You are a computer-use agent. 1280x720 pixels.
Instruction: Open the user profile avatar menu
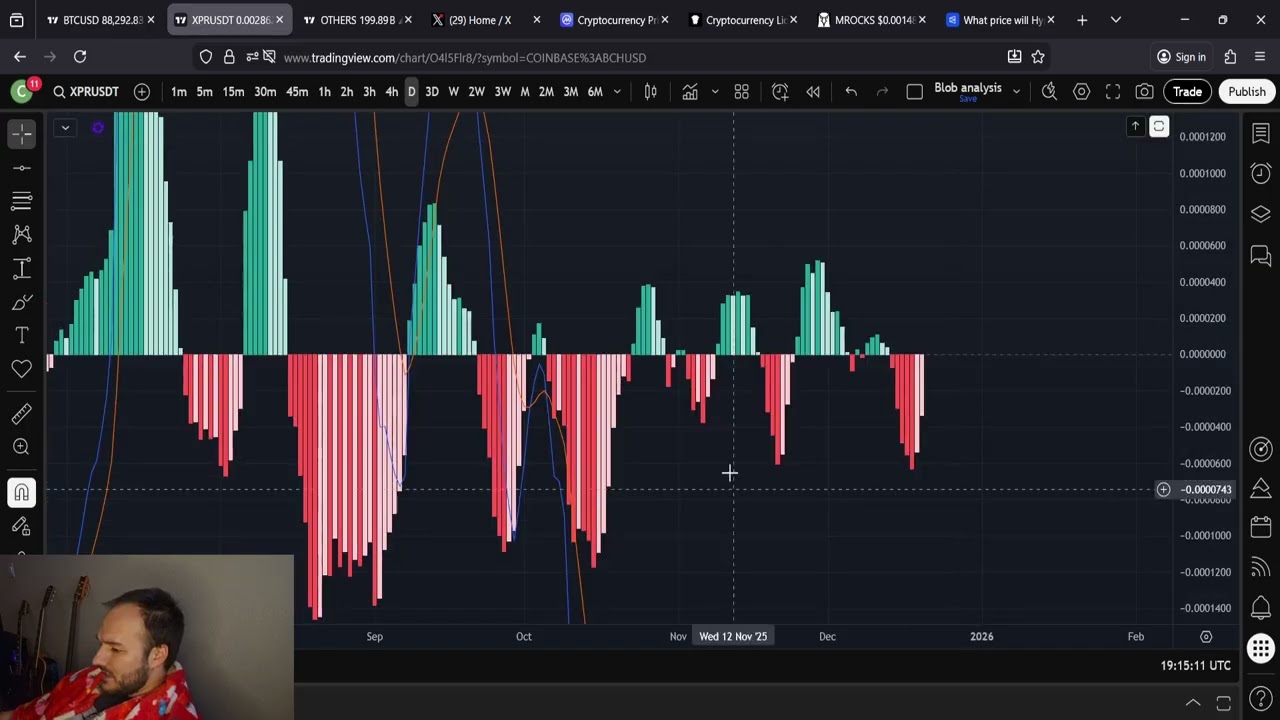click(22, 92)
